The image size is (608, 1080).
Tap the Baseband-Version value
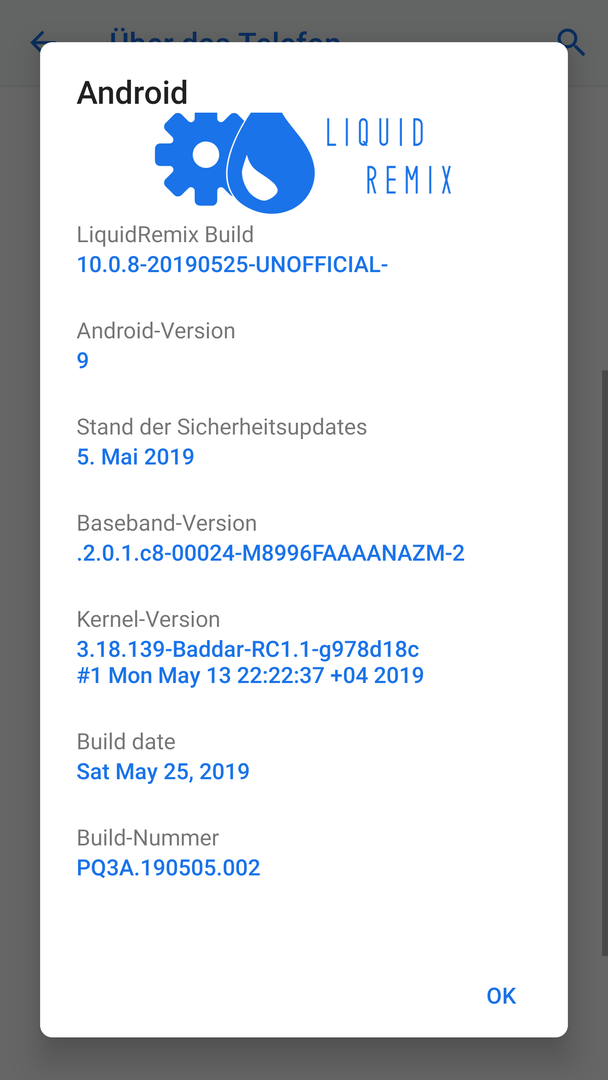271,553
